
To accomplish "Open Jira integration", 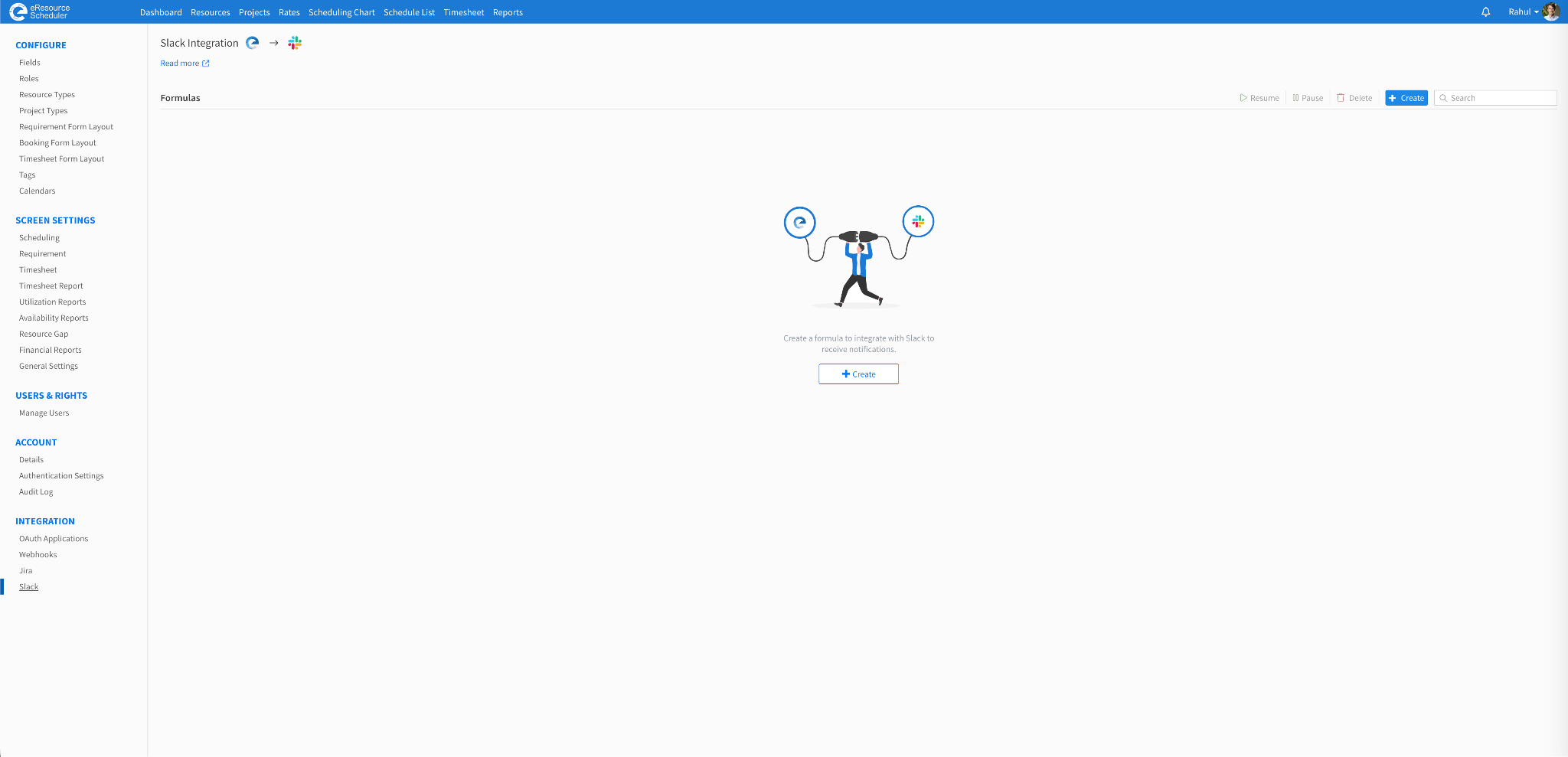I will point(26,571).
